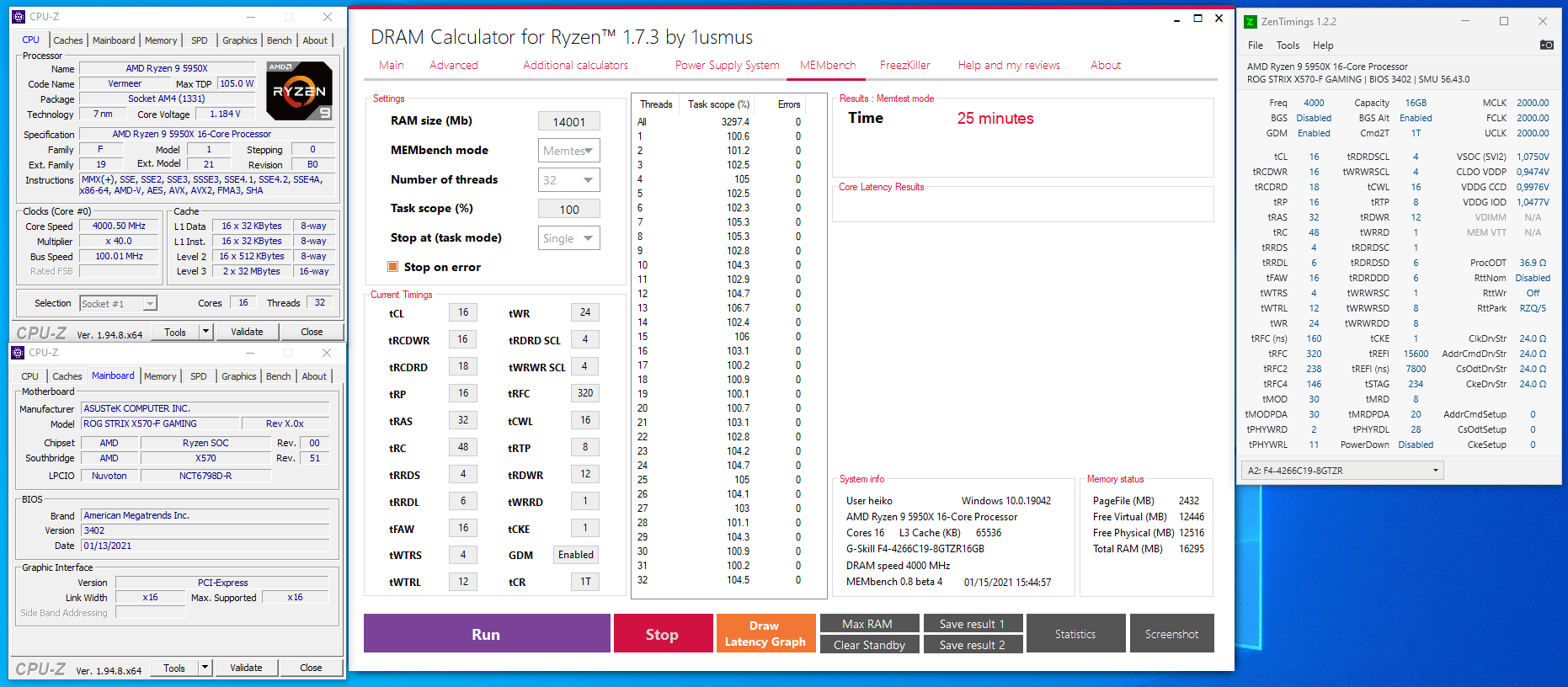Click the ZenTimings window title icon
Image resolution: width=1568 pixels, height=687 pixels.
[1251, 22]
